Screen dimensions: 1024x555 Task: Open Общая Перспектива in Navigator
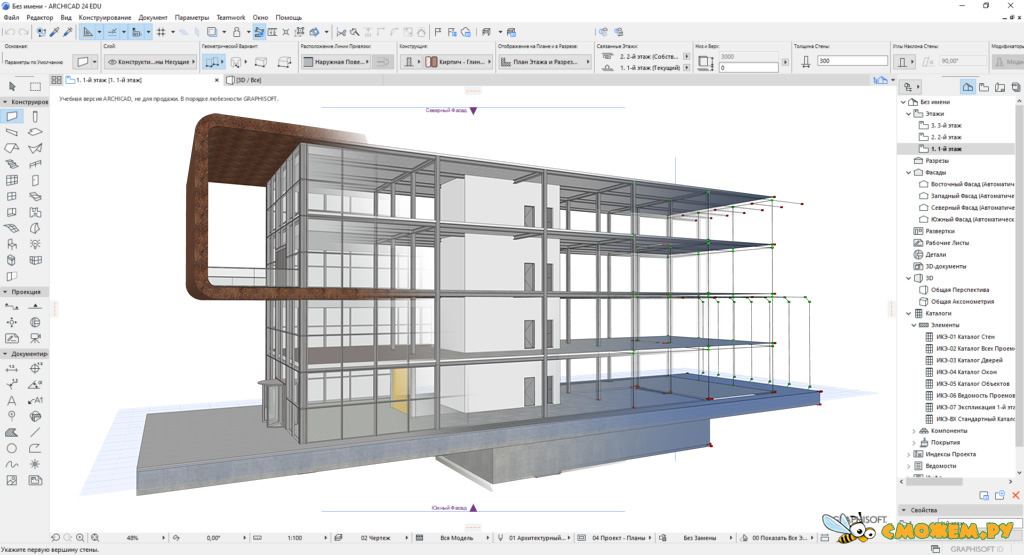[959, 290]
